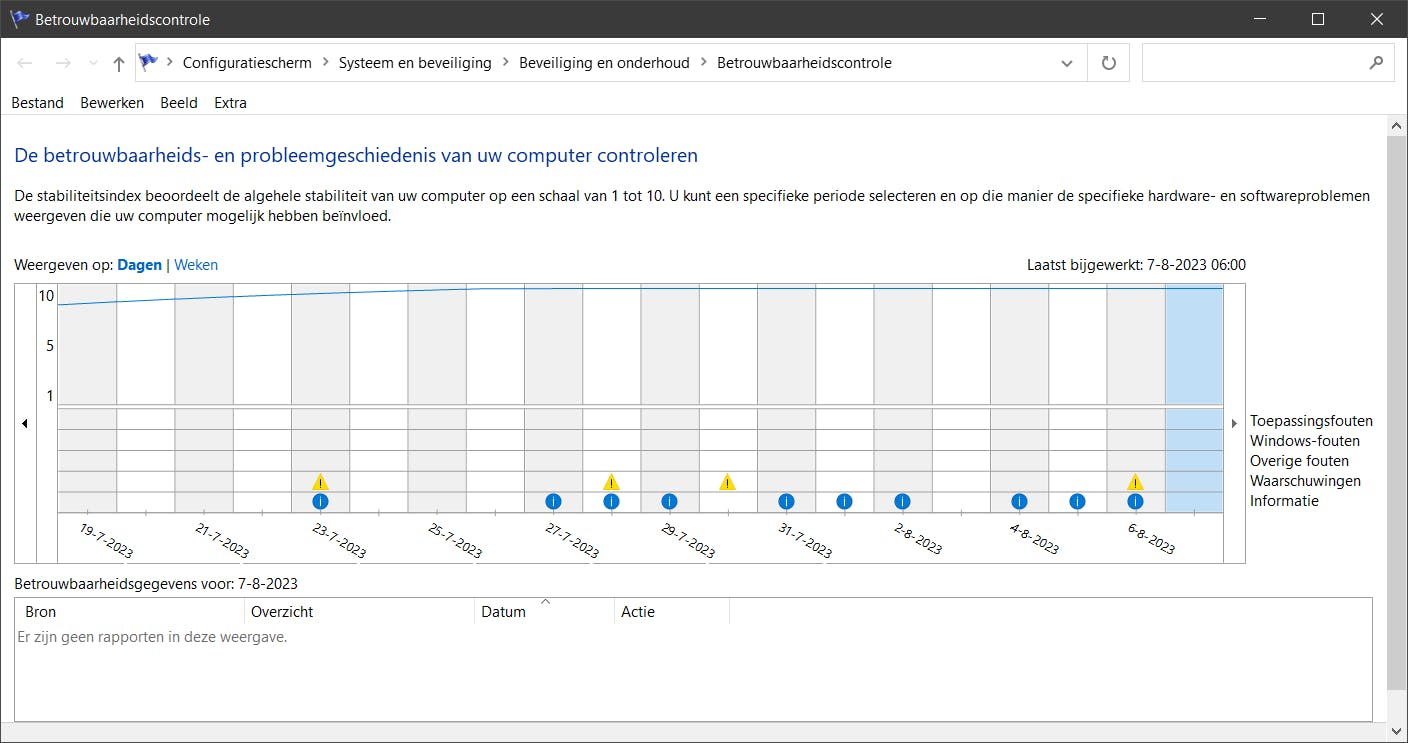Select the information icon for 2-8-2023
Image resolution: width=1408 pixels, height=743 pixels.
click(x=902, y=502)
